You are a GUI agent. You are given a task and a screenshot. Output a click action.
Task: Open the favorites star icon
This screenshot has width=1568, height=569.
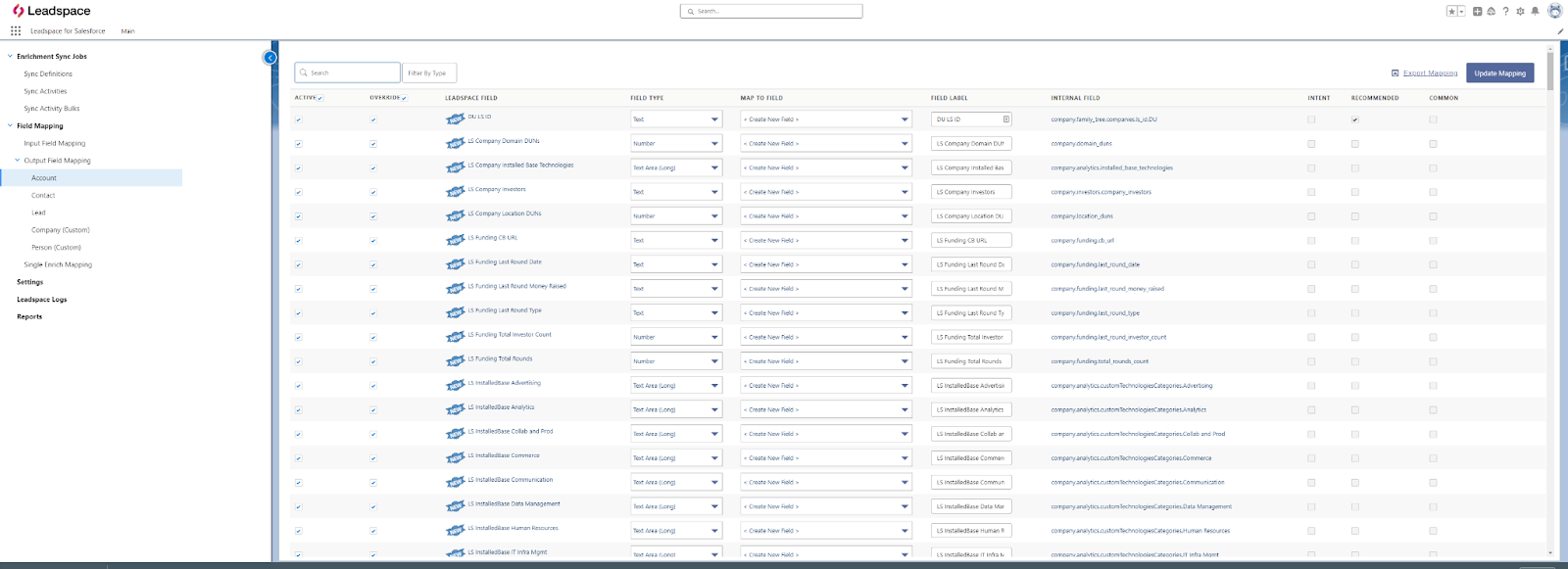(1452, 12)
